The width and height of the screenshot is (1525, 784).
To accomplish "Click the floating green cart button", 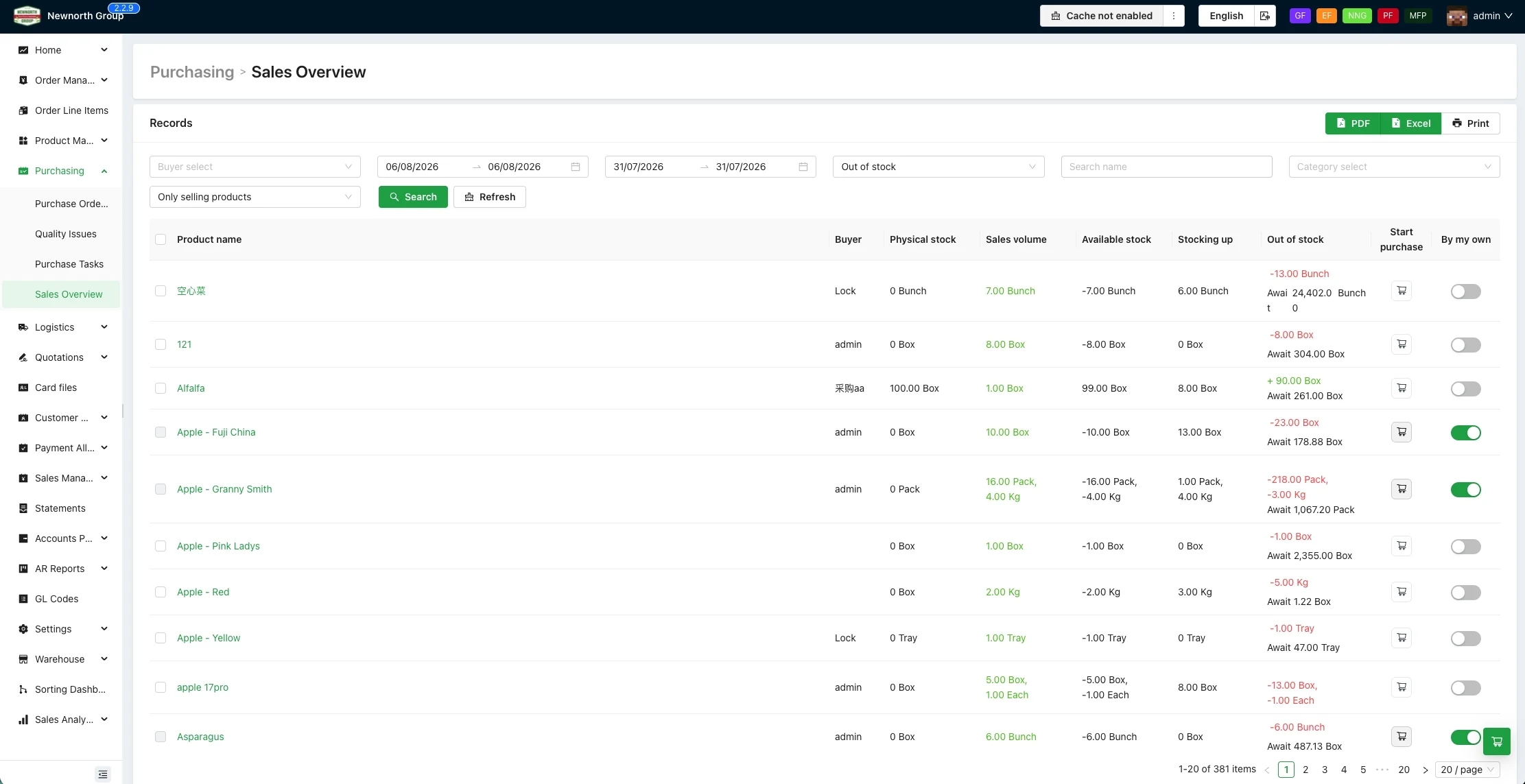I will point(1496,741).
